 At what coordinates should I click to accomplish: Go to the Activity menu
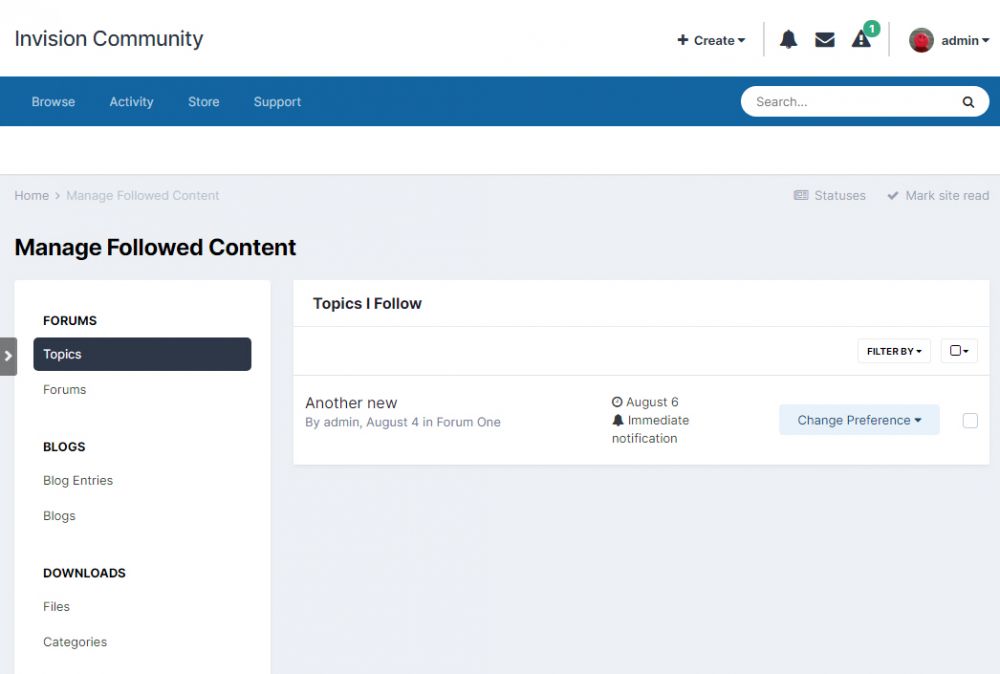click(131, 102)
